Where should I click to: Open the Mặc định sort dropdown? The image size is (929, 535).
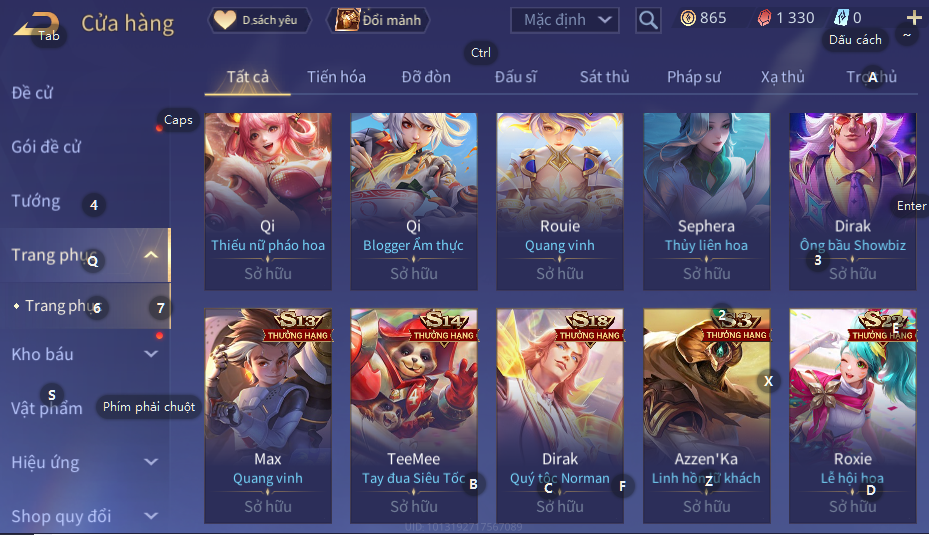(565, 20)
